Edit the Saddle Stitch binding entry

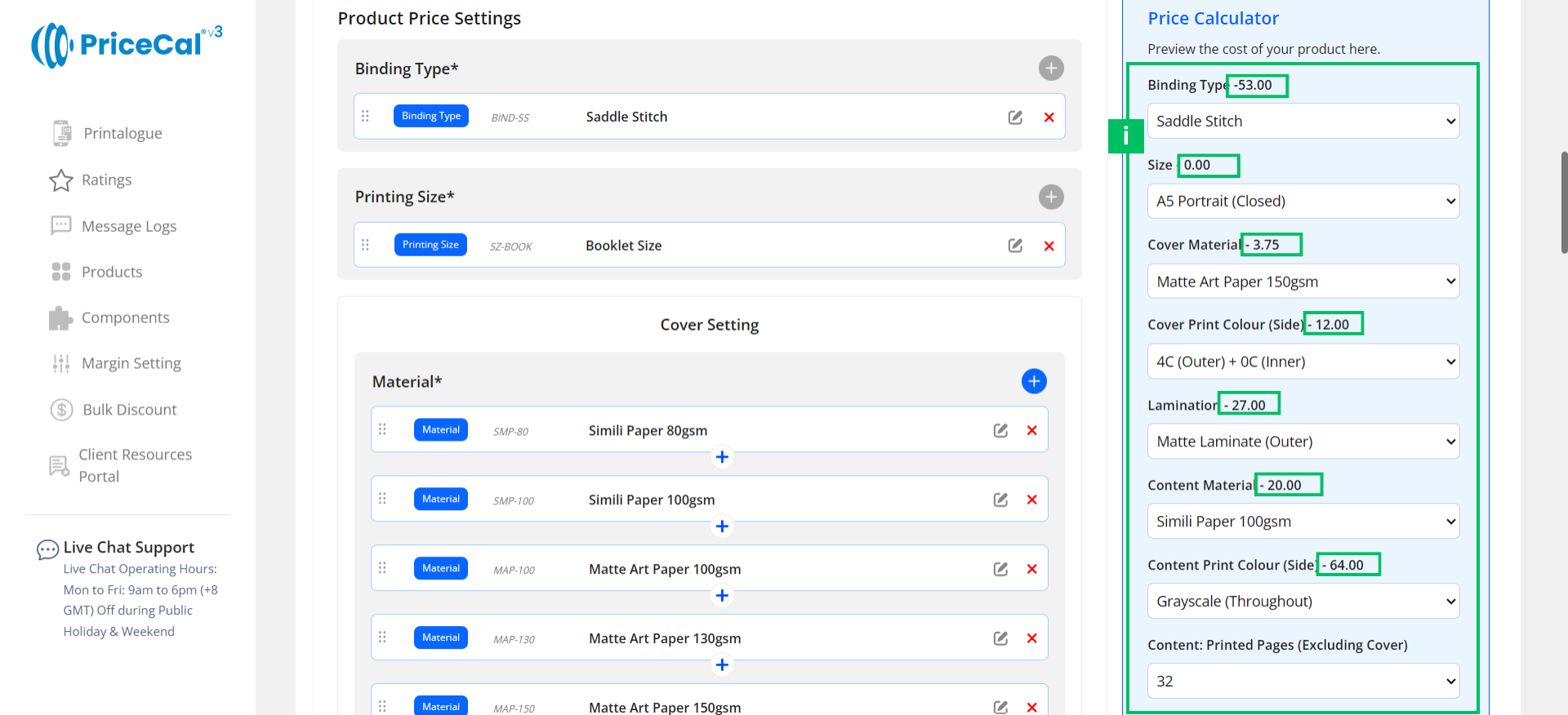[x=1015, y=118]
